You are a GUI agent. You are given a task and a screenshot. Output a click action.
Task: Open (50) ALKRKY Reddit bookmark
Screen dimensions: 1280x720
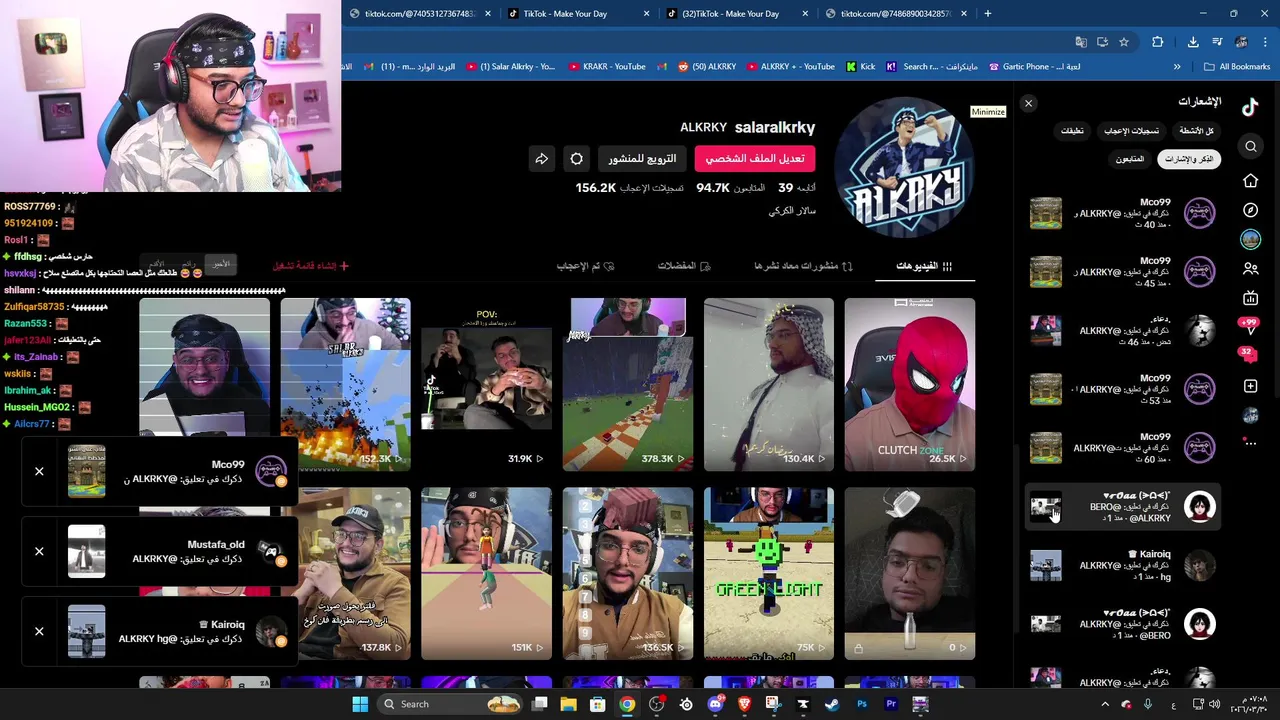click(x=706, y=67)
